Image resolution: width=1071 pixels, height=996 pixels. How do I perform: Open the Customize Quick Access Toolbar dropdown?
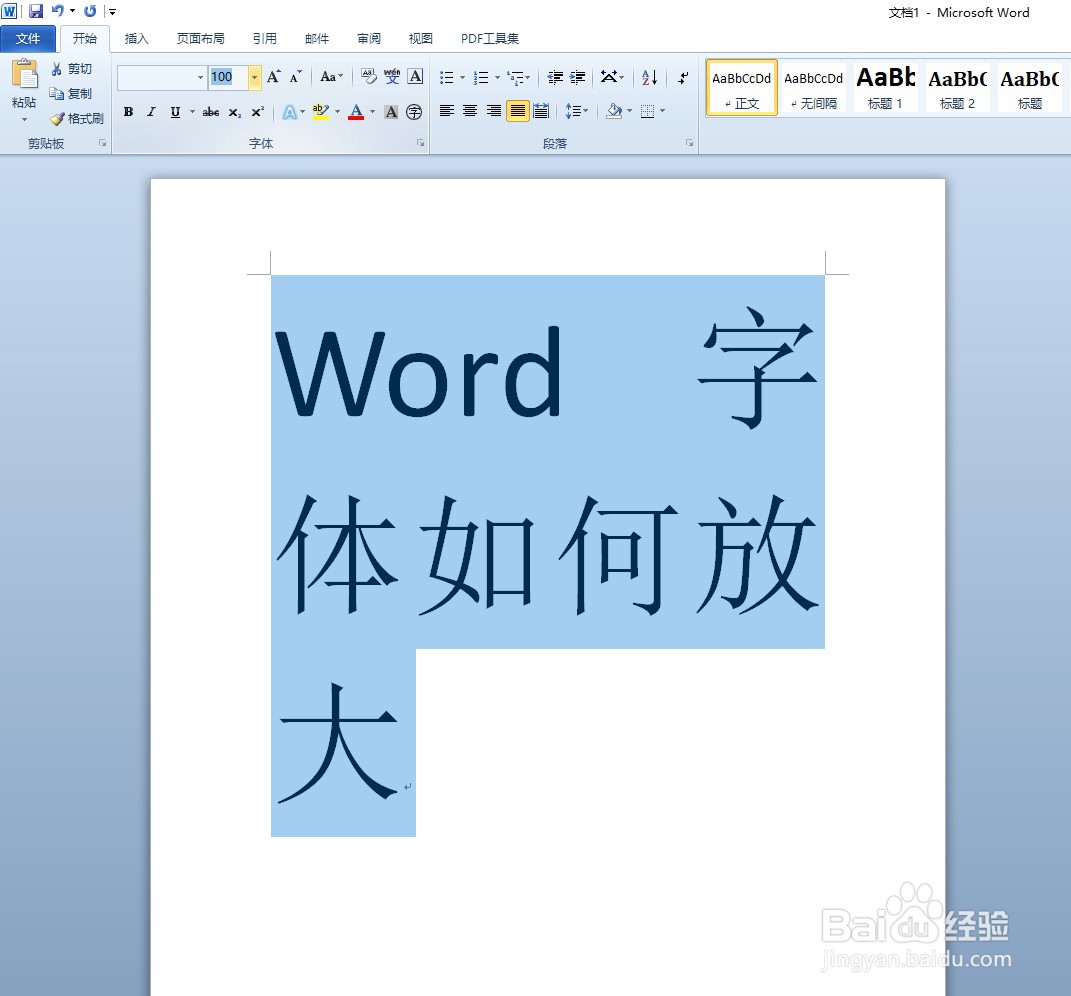tap(113, 12)
